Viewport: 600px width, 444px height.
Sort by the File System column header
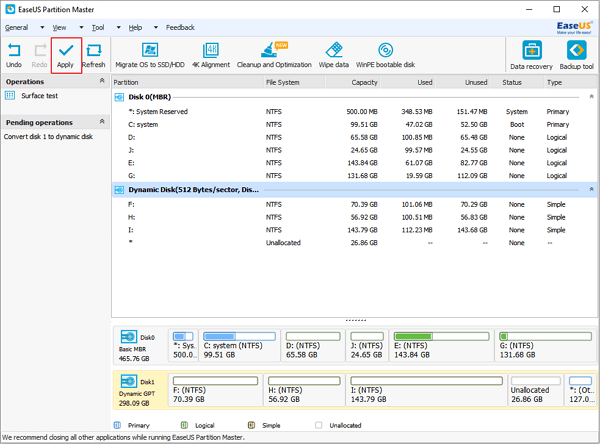click(294, 82)
